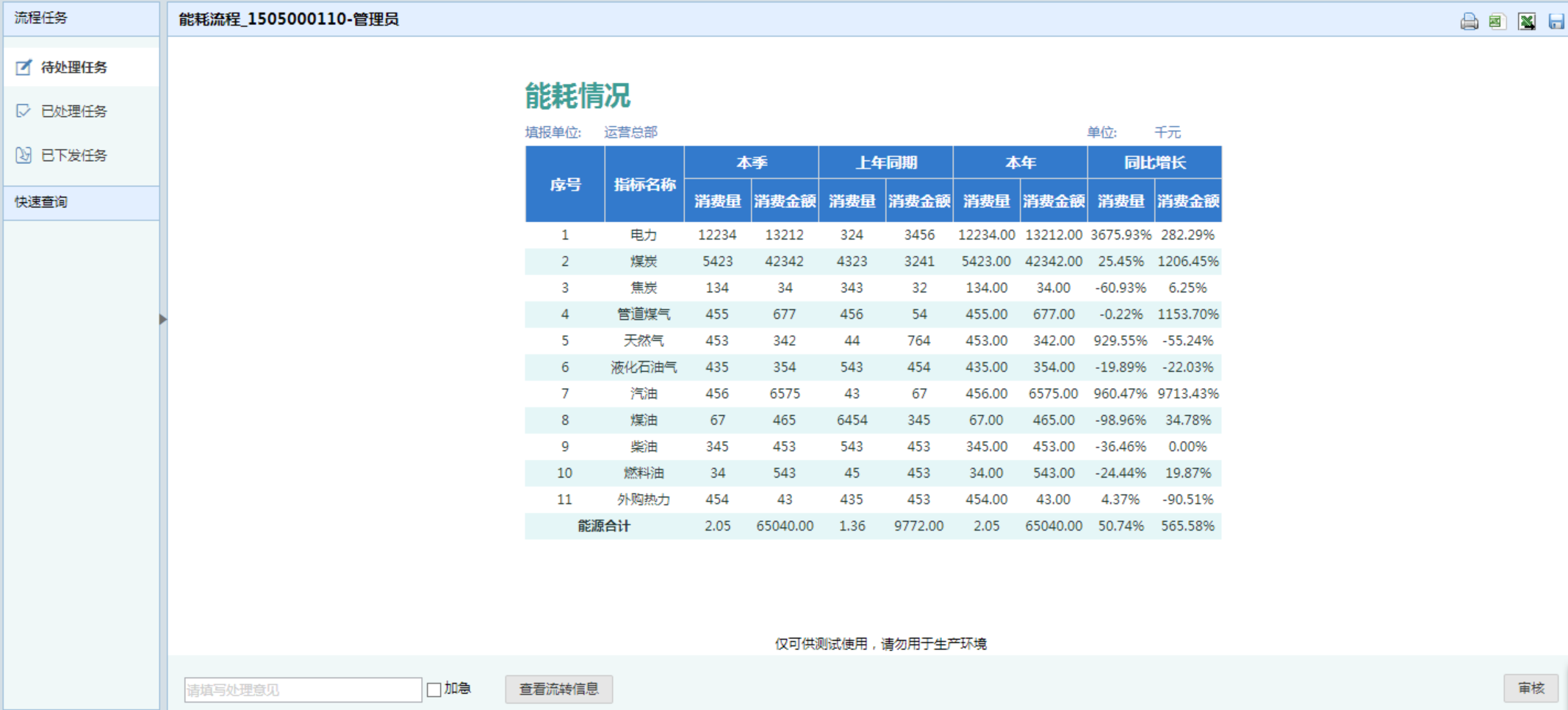
Task: Click the 序号 column header
Action: 565,184
